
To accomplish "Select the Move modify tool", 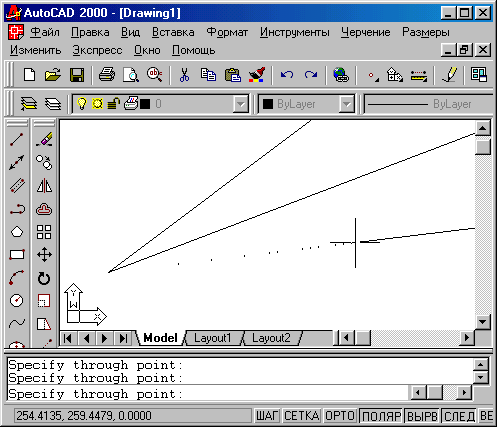I will click(44, 255).
